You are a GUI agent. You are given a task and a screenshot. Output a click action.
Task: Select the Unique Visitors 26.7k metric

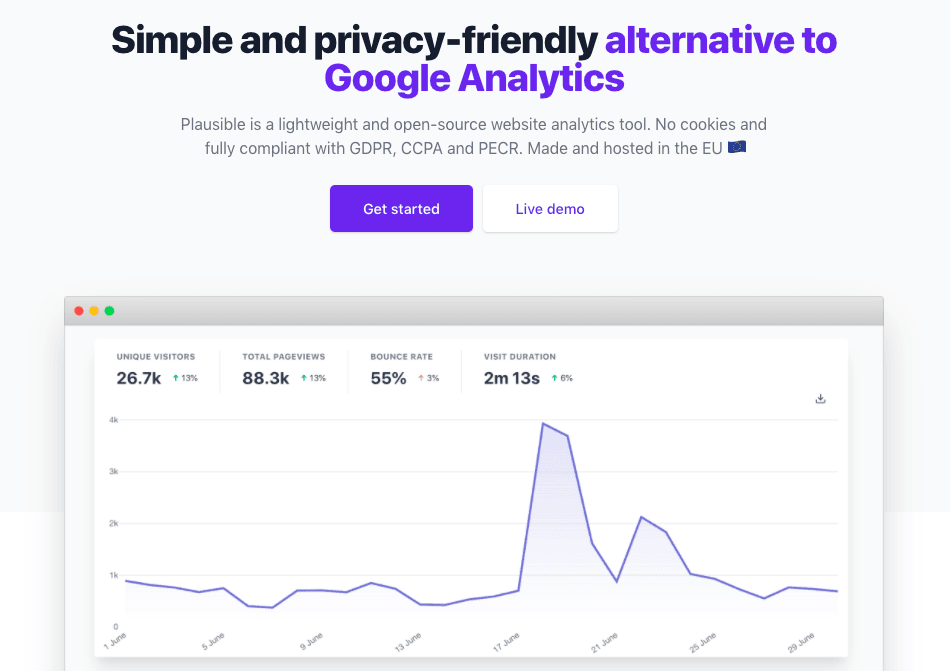click(x=139, y=378)
